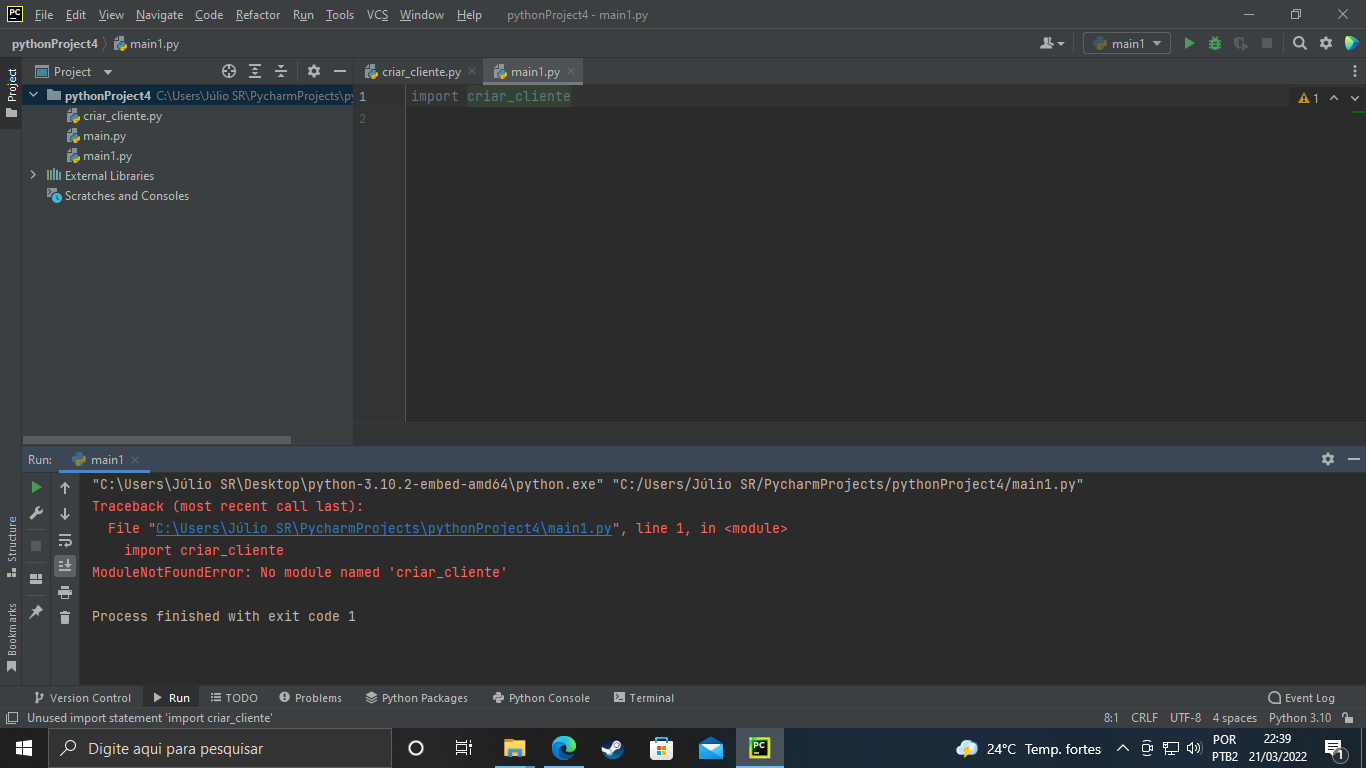Close the main1.py editor tab
The height and width of the screenshot is (768, 1366).
[x=571, y=72]
